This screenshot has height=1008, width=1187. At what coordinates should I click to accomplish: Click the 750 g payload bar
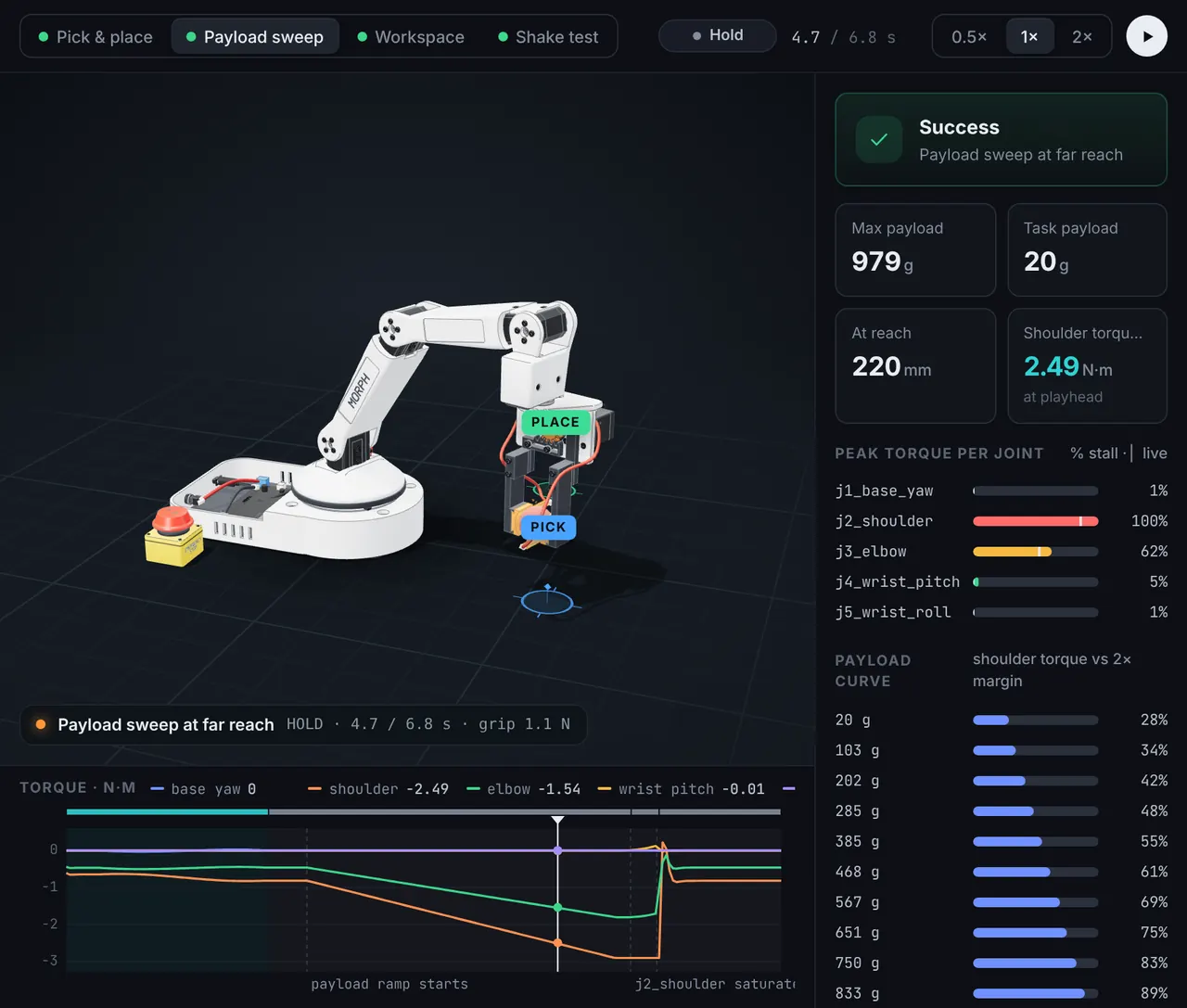[1036, 963]
